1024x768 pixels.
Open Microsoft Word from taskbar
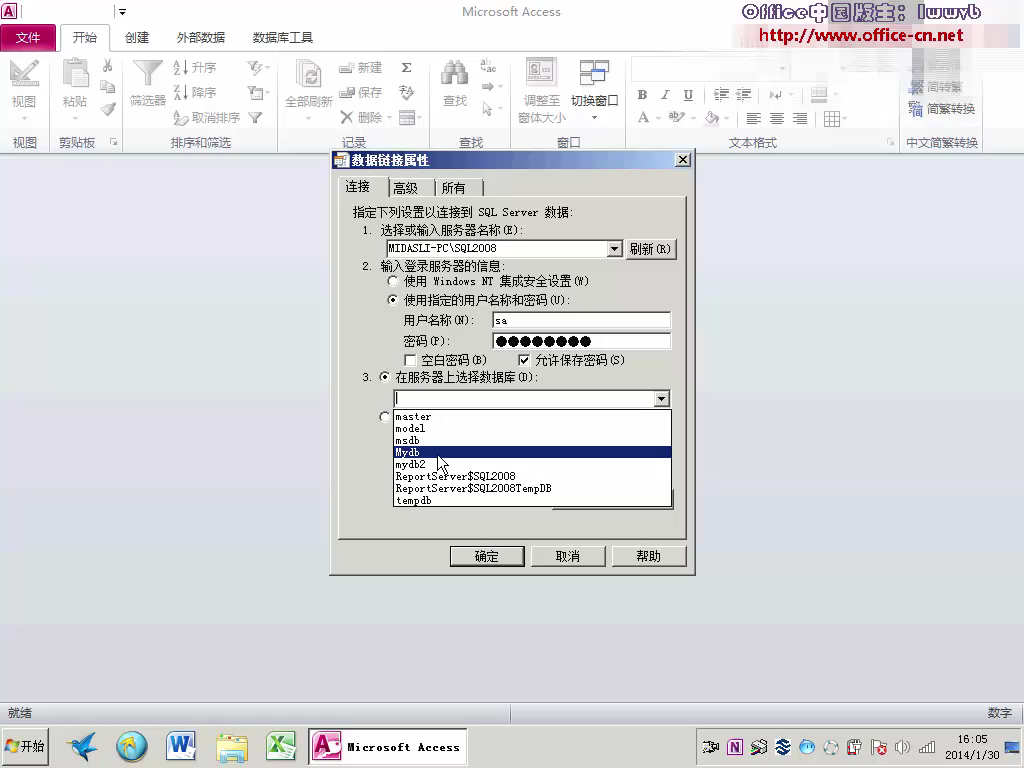181,746
